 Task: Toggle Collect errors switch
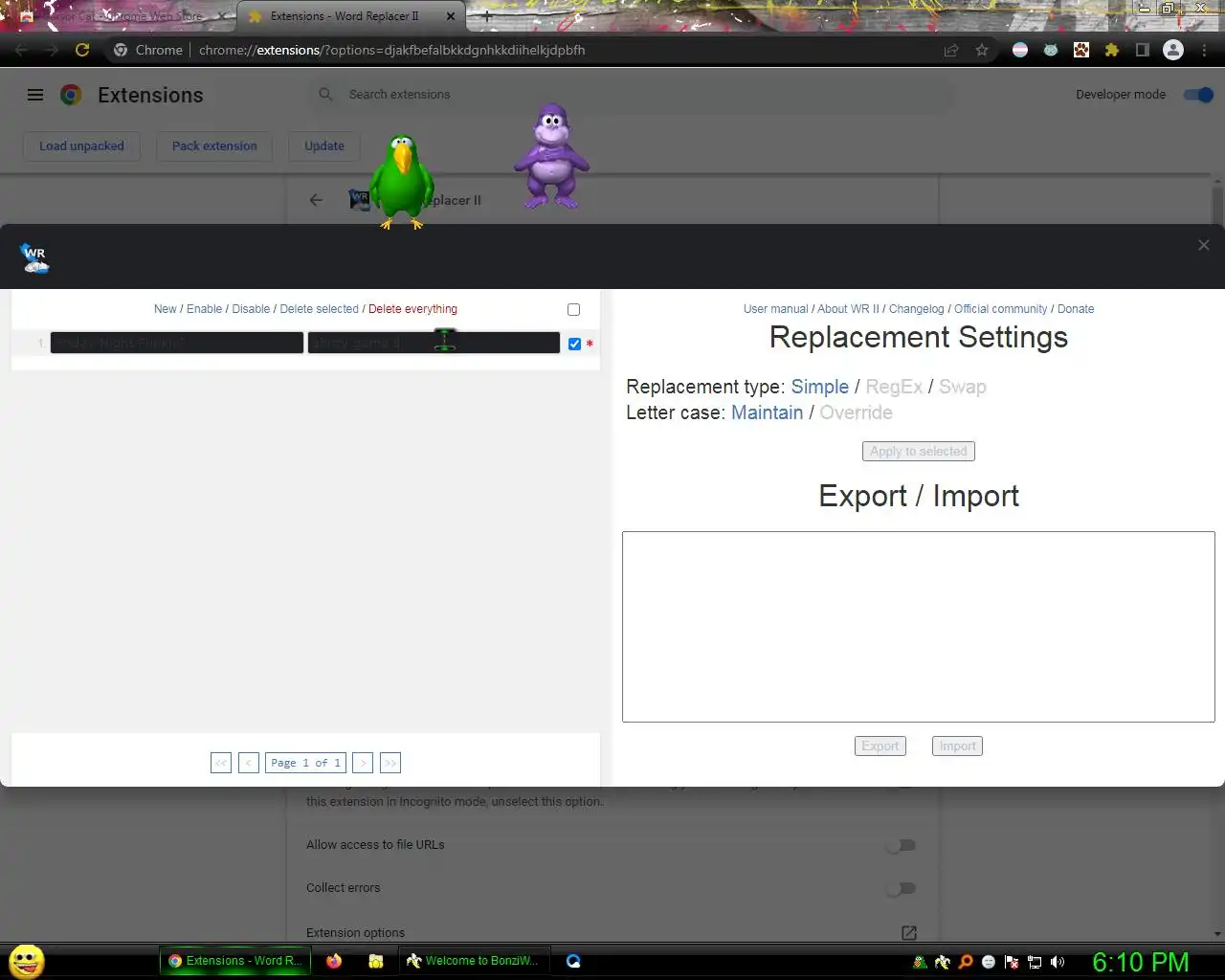(901, 888)
